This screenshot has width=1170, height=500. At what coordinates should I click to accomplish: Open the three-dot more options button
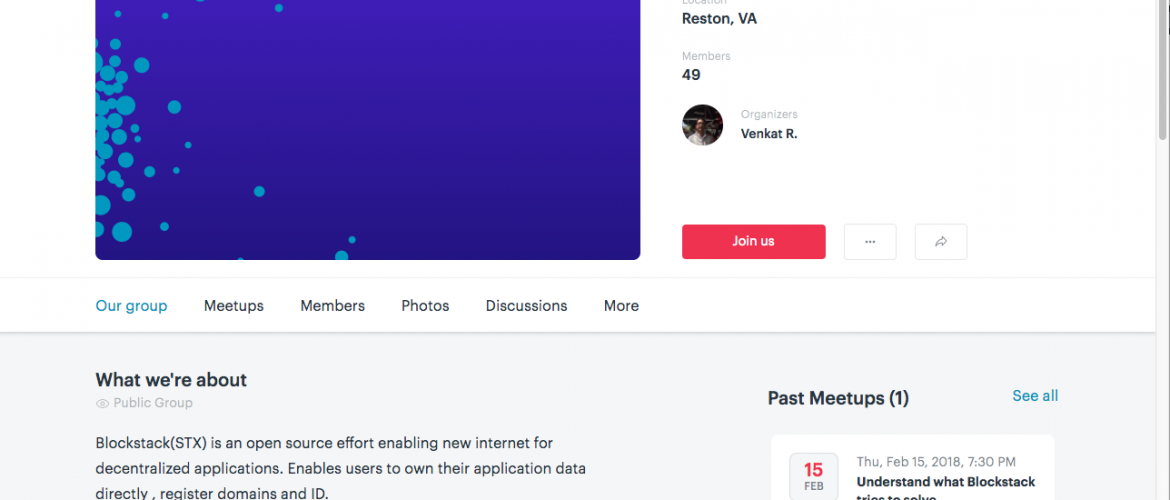click(x=870, y=242)
